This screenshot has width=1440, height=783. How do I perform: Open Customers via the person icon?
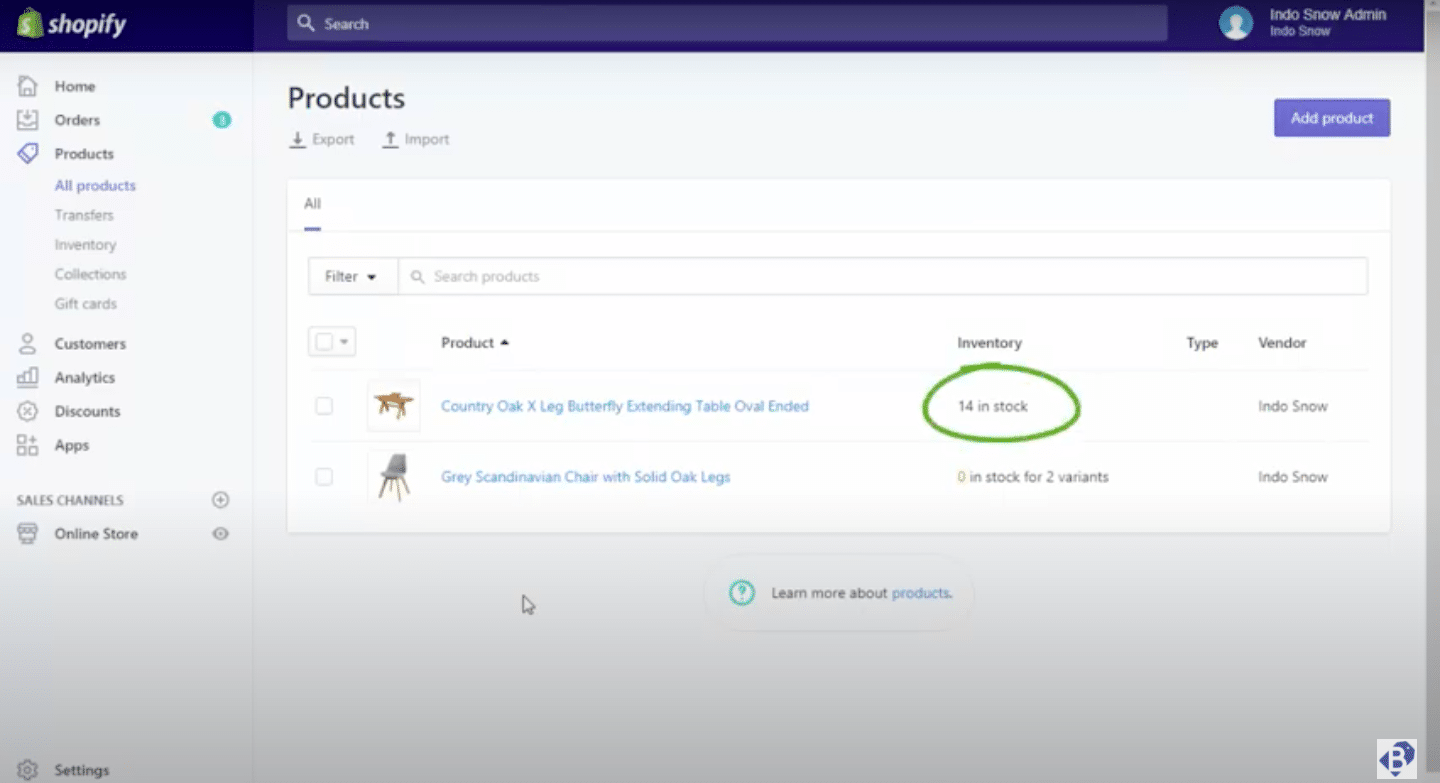(27, 343)
